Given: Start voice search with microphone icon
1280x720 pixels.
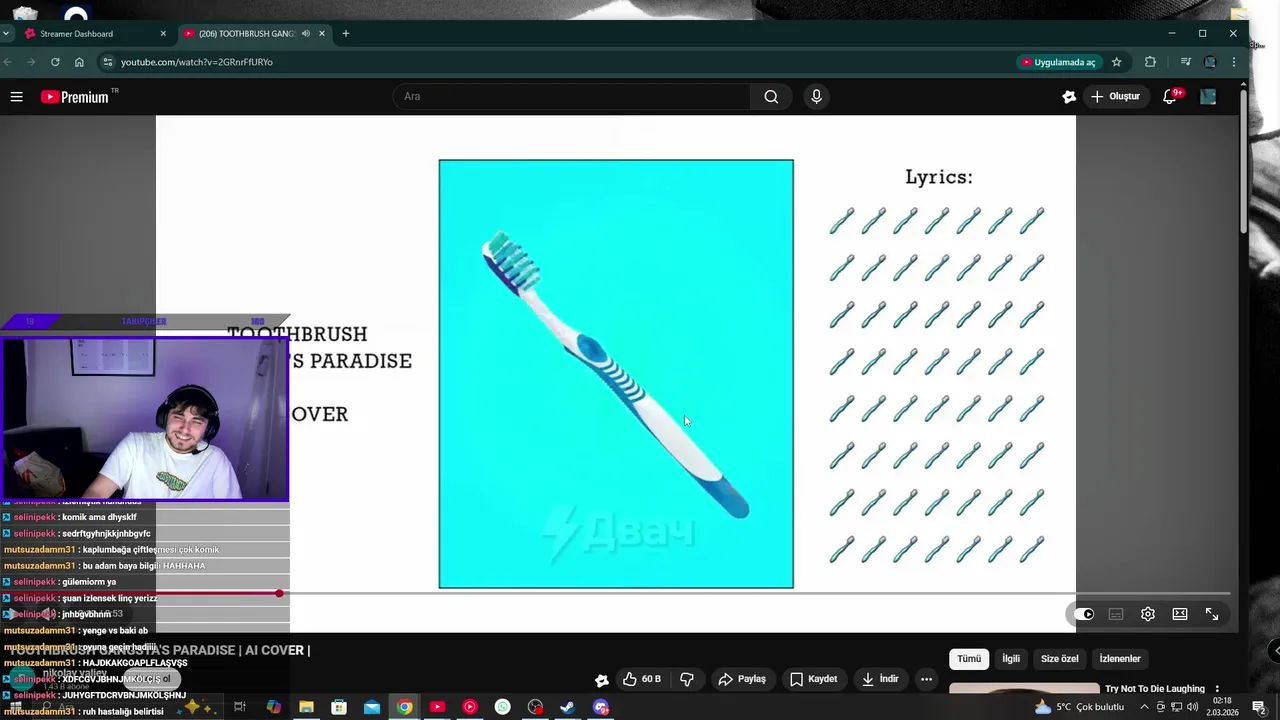Looking at the screenshot, I should 816,97.
